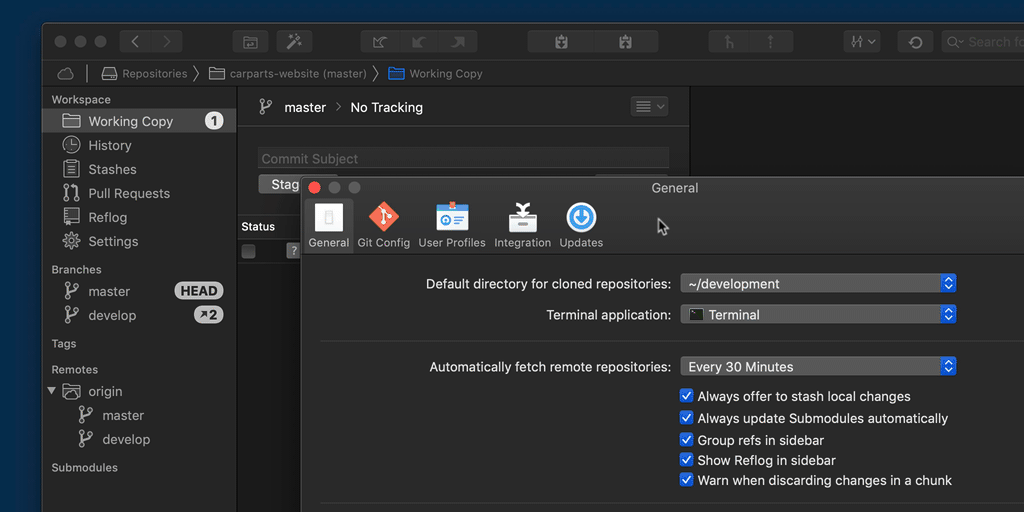Open the User Profiles preferences tab
1024x512 pixels.
point(452,225)
